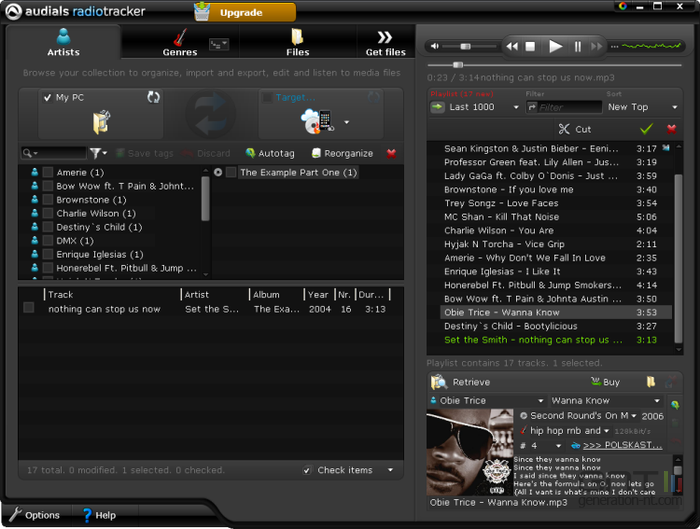The height and width of the screenshot is (529, 700).
Task: Click the icon beside Sean Kingston track duration
Action: [x=666, y=148]
